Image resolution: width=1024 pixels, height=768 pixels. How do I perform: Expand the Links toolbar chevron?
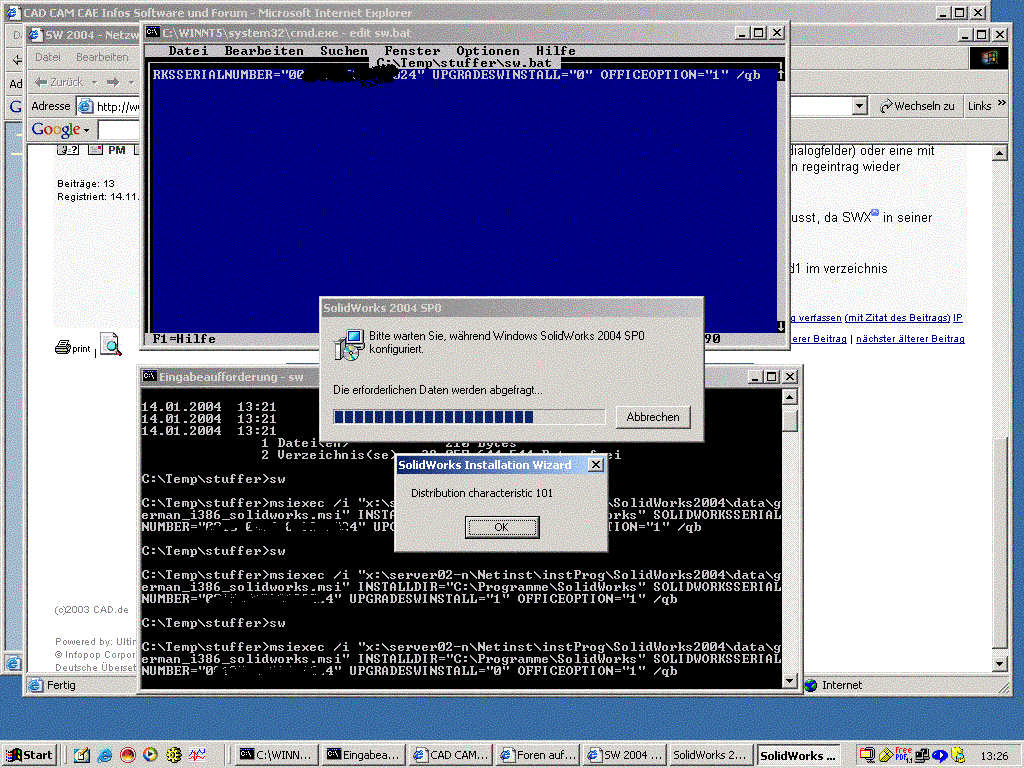pyautogui.click(x=1002, y=104)
